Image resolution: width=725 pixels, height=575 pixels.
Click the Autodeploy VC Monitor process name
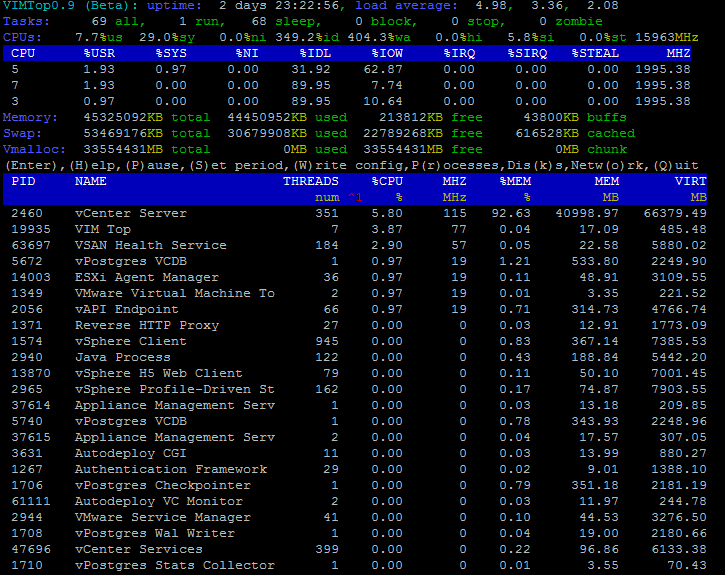pyautogui.click(x=159, y=501)
